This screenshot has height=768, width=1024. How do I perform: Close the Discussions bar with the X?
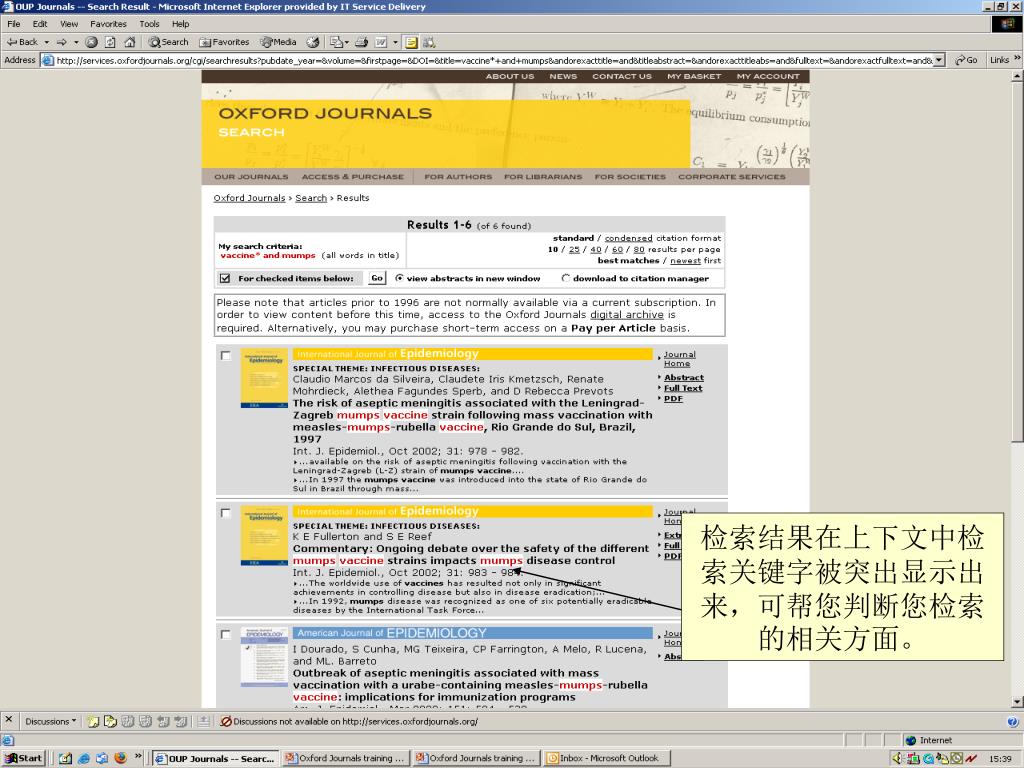tap(8, 720)
